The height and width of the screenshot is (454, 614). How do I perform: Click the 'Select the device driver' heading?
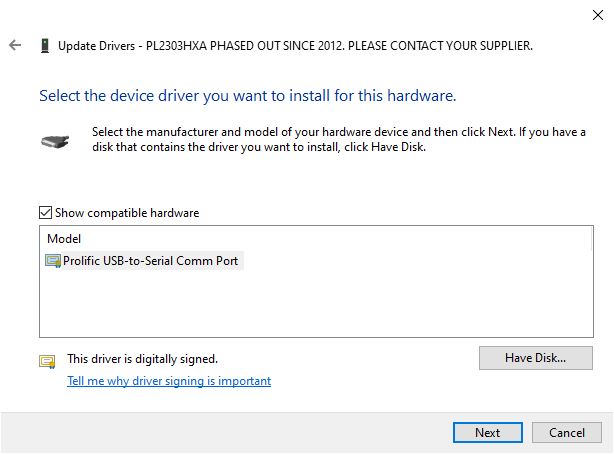tap(247, 97)
